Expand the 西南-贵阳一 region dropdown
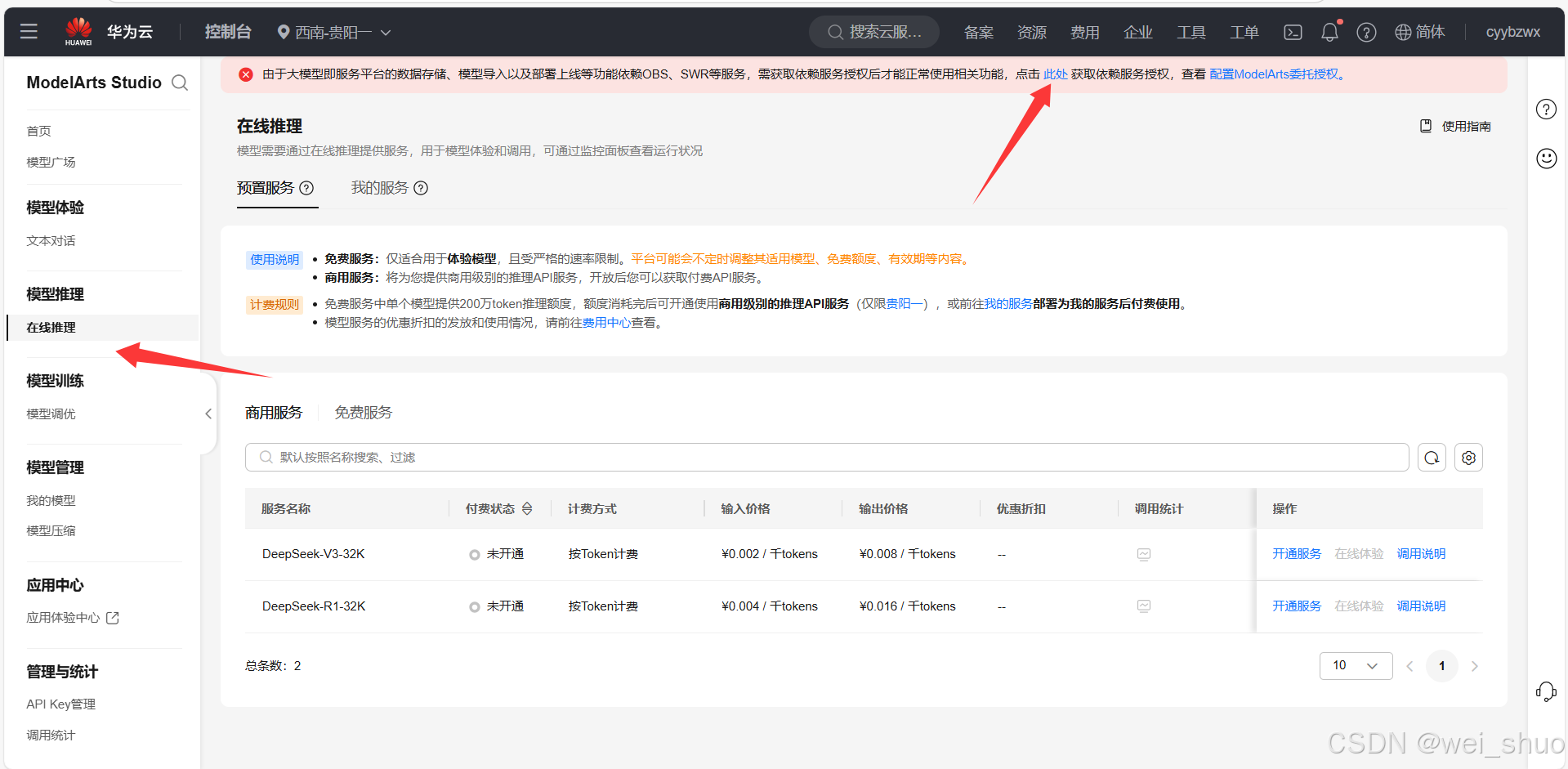1568x769 pixels. (334, 32)
